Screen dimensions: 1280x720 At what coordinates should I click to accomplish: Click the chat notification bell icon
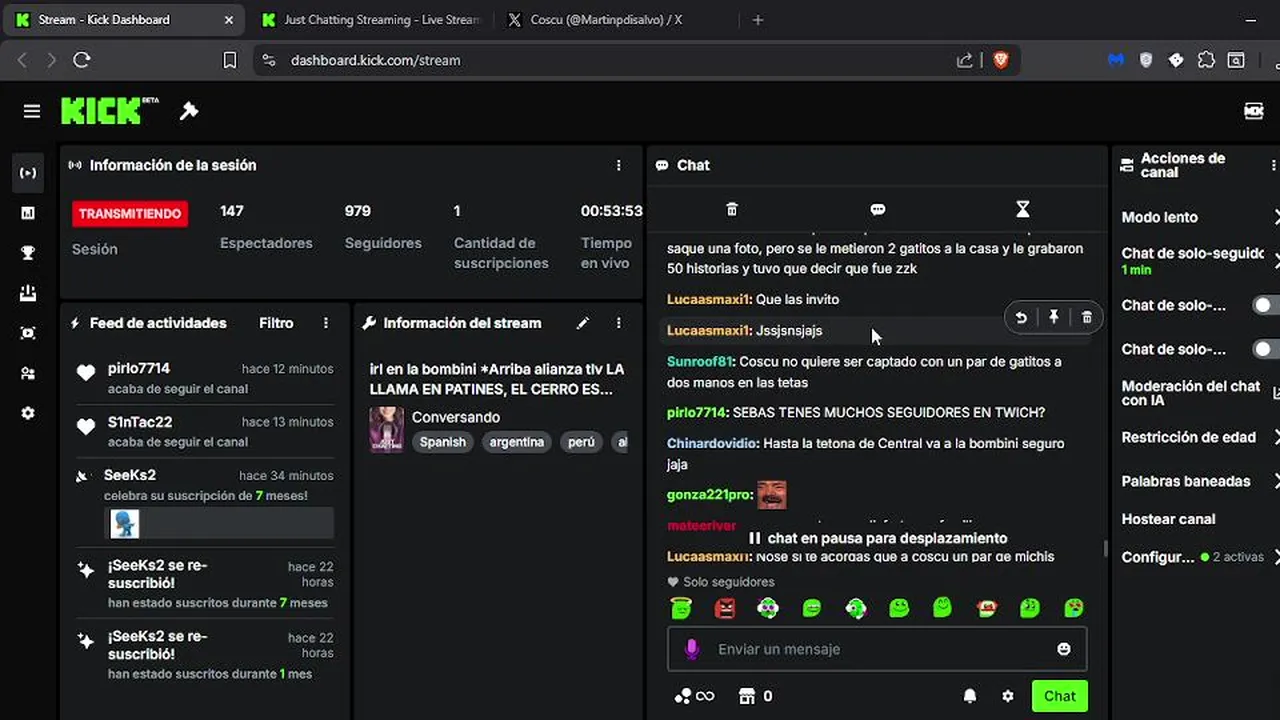coord(970,696)
